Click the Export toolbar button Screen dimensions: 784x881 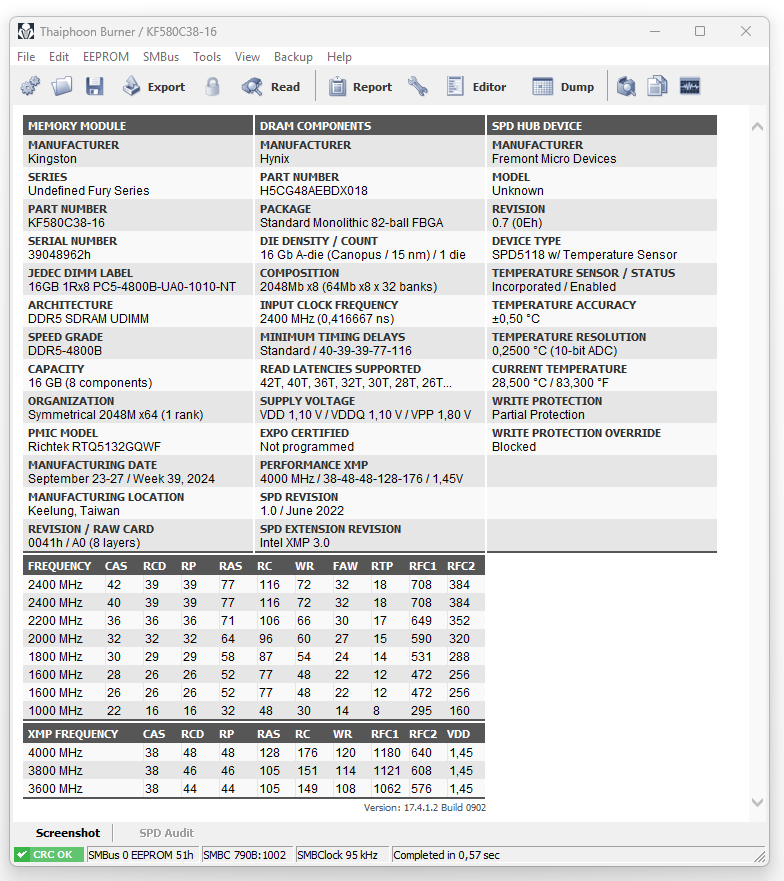click(154, 87)
